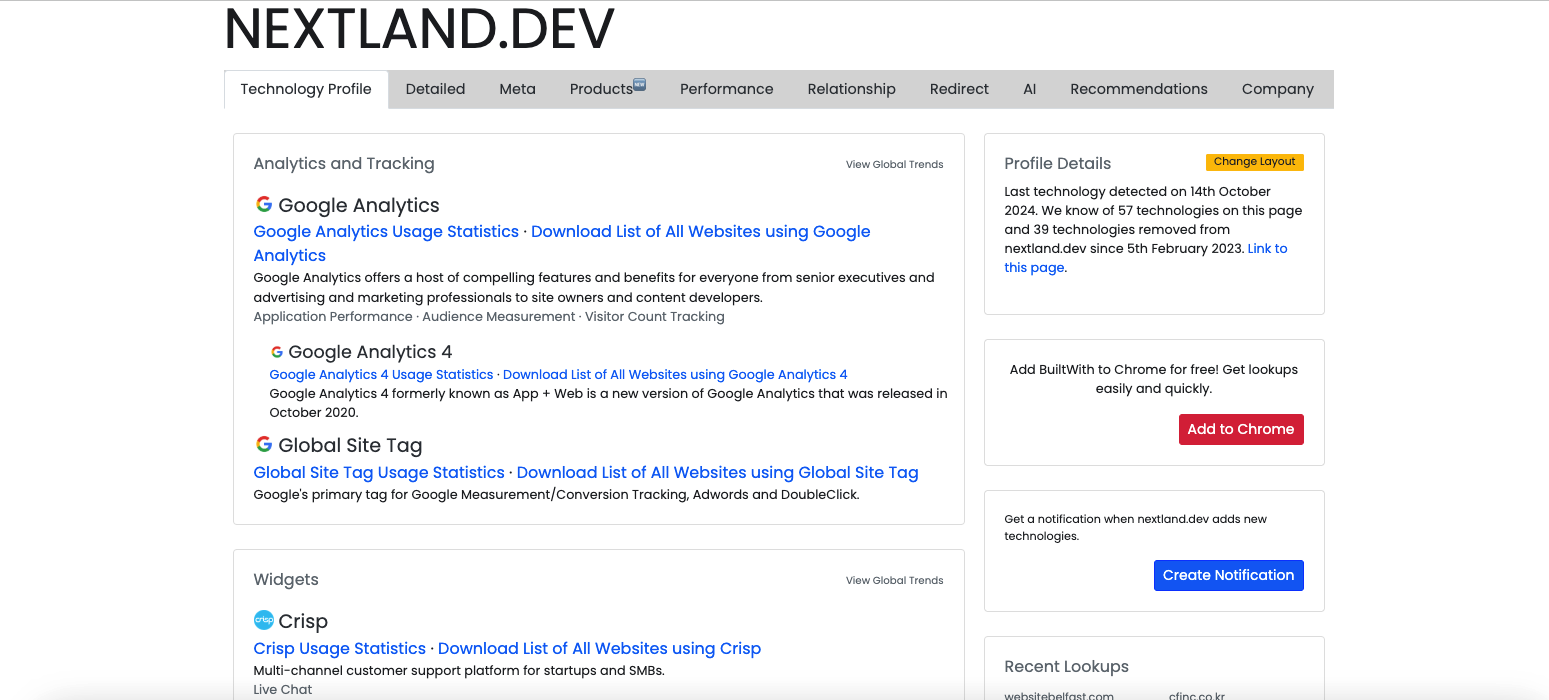Viewport: 1549px width, 700px height.
Task: Click the Link to this page link
Action: 1146,258
